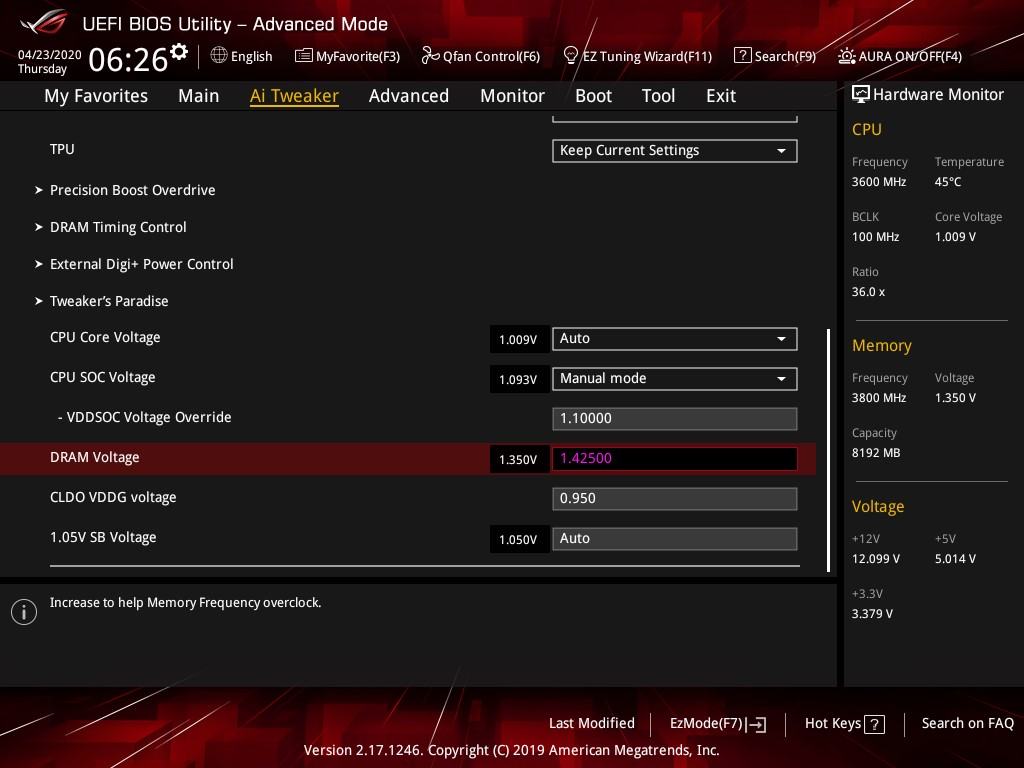Open Qfan Control(F6) text label
Viewport: 1024px width, 768px height.
(491, 57)
